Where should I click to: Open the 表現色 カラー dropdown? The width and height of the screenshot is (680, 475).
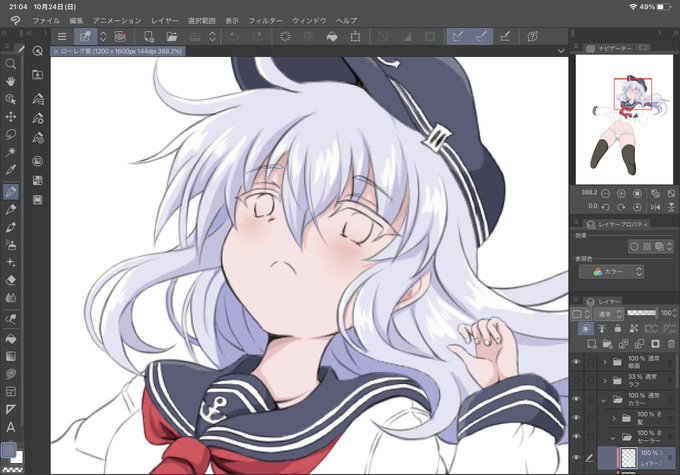[x=611, y=272]
